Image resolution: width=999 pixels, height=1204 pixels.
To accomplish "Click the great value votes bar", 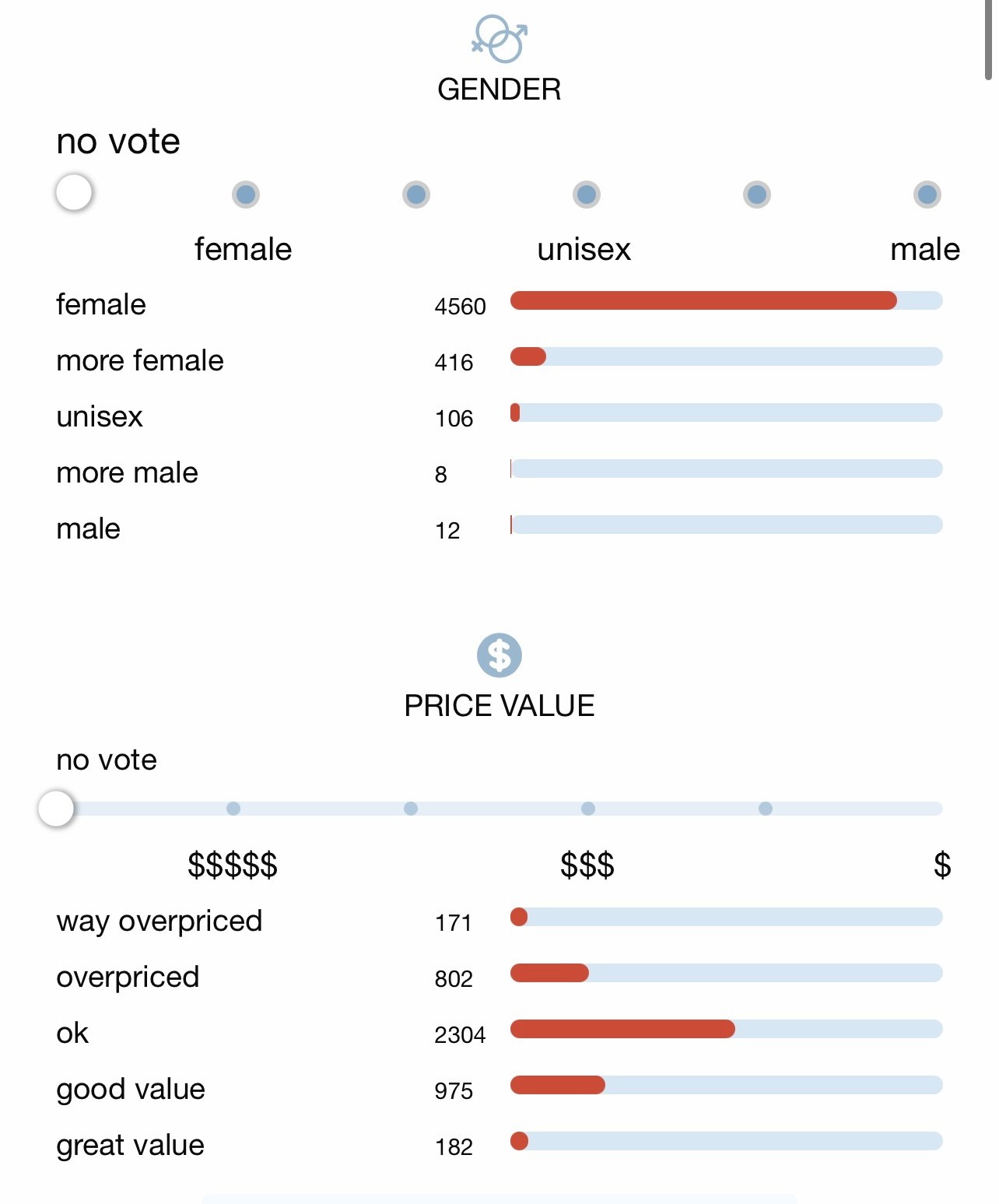I will pos(727,1141).
